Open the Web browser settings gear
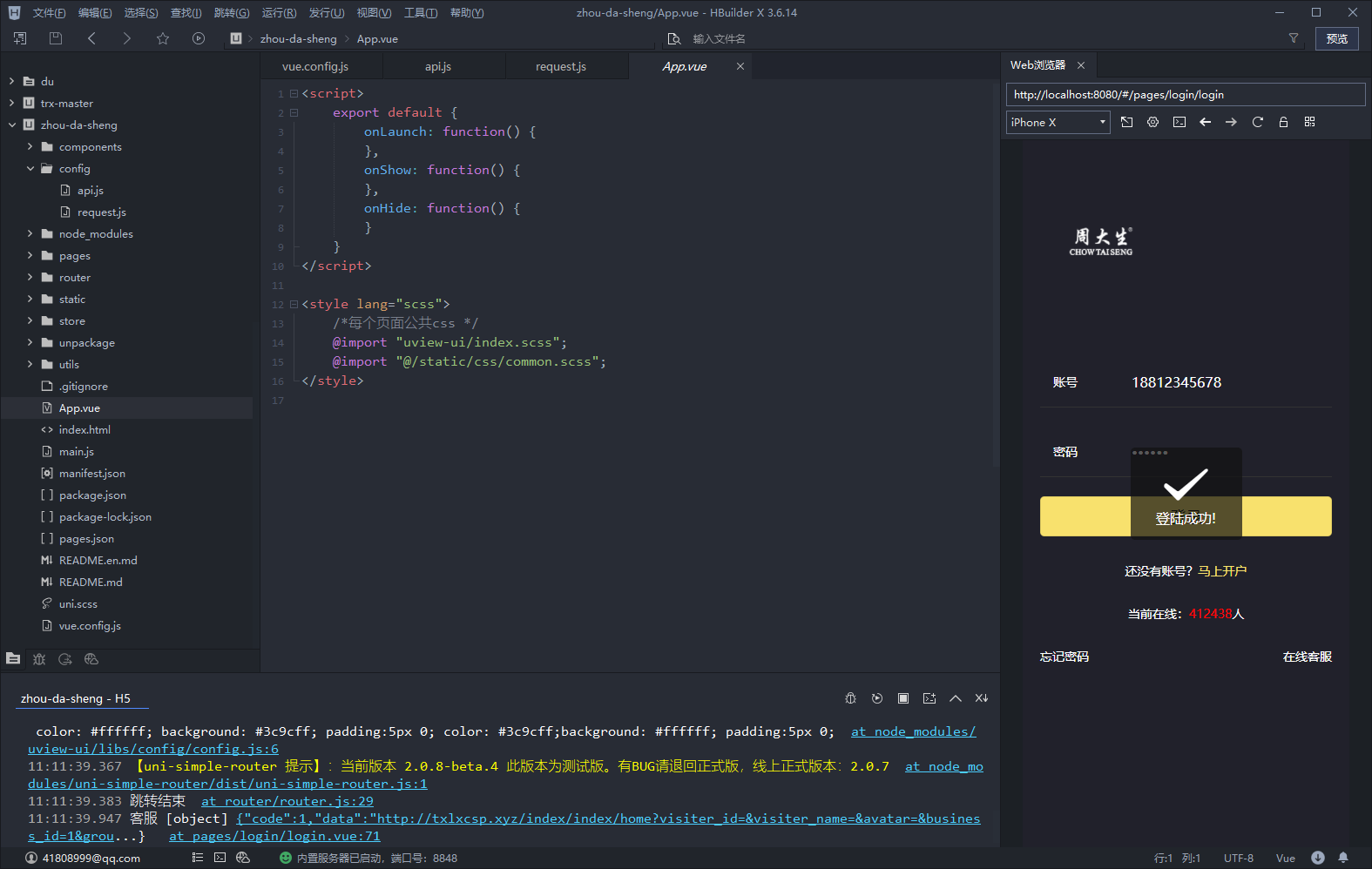Image resolution: width=1372 pixels, height=869 pixels. 1153,122
